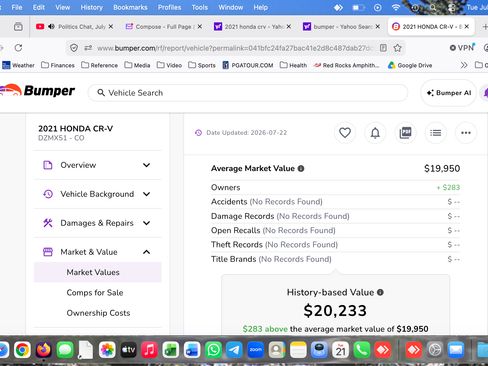Close the 2021 HONDA CR-V tab
Viewport: 488px width, 366px height.
coord(467,26)
